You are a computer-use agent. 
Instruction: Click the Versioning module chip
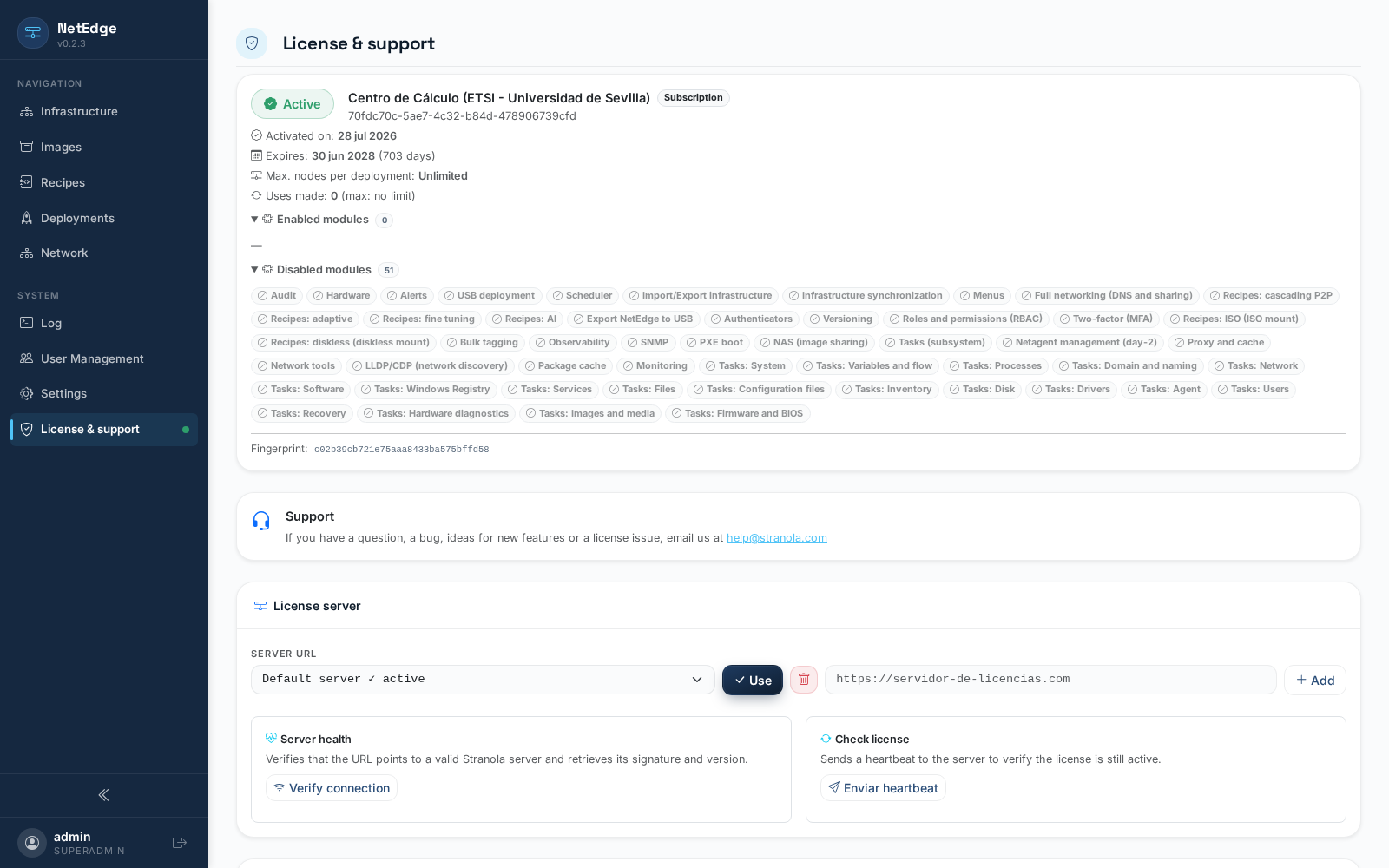[x=841, y=319]
